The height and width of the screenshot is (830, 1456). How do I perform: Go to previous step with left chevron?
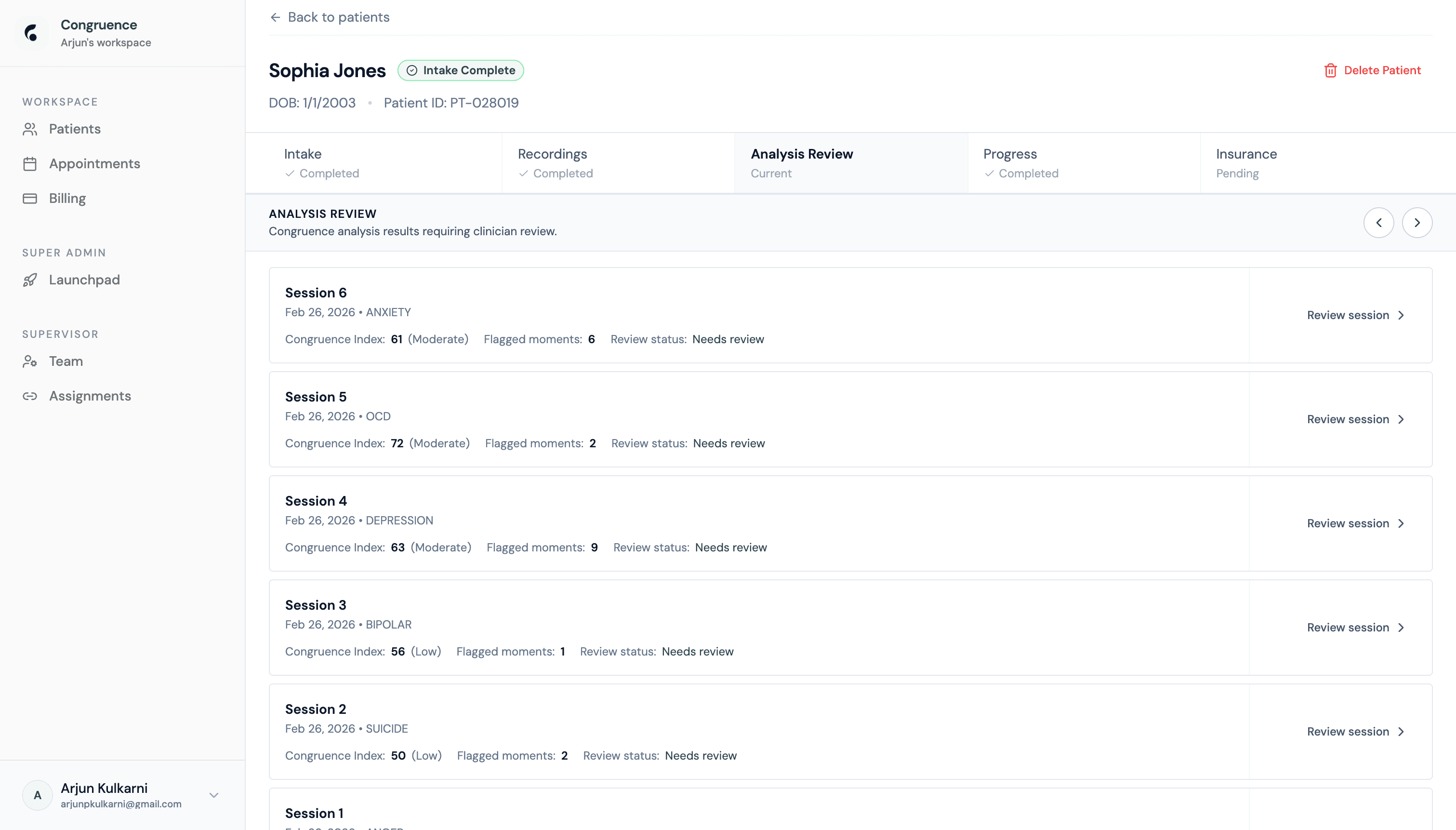click(1378, 223)
